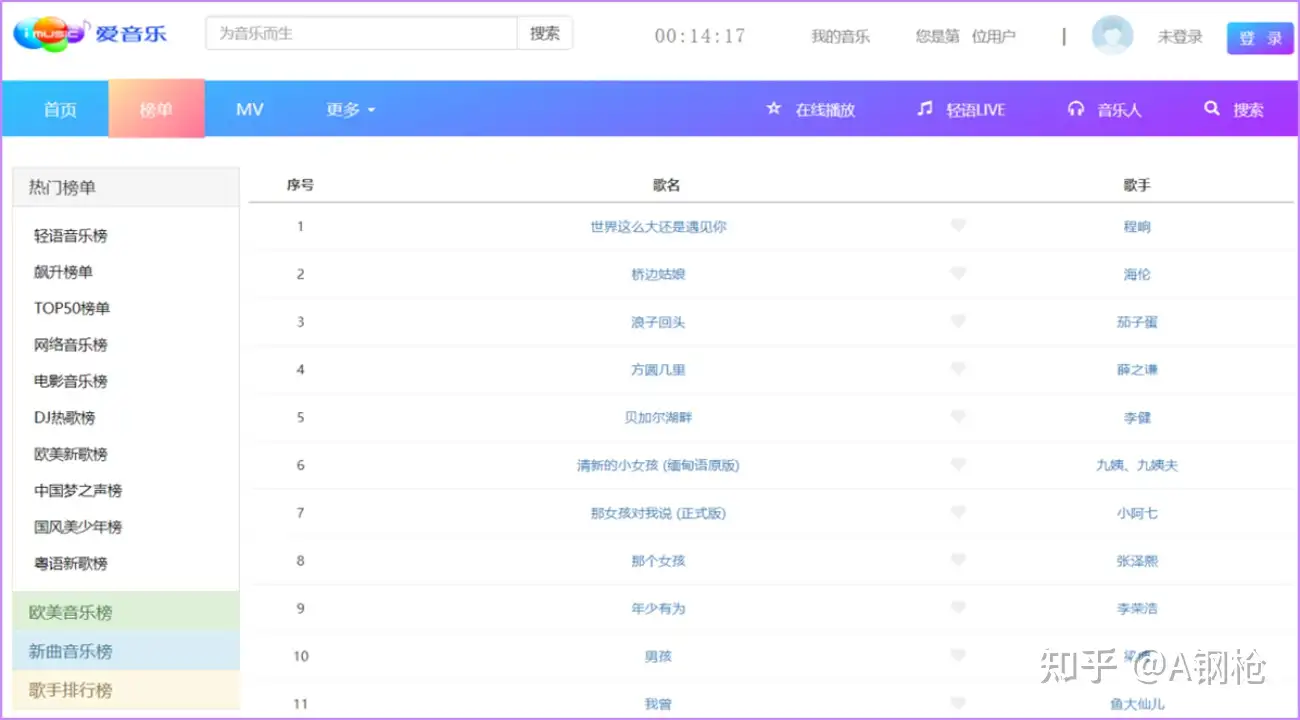The image size is (1300, 720).
Task: Click the magnifier search icon in nav bar
Action: coord(1212,109)
